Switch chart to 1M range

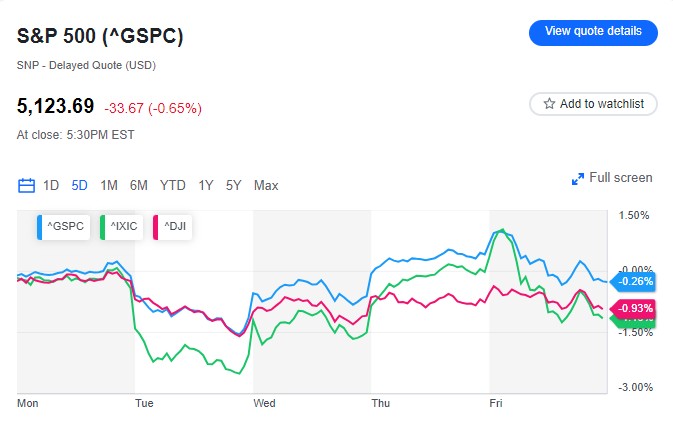[109, 185]
